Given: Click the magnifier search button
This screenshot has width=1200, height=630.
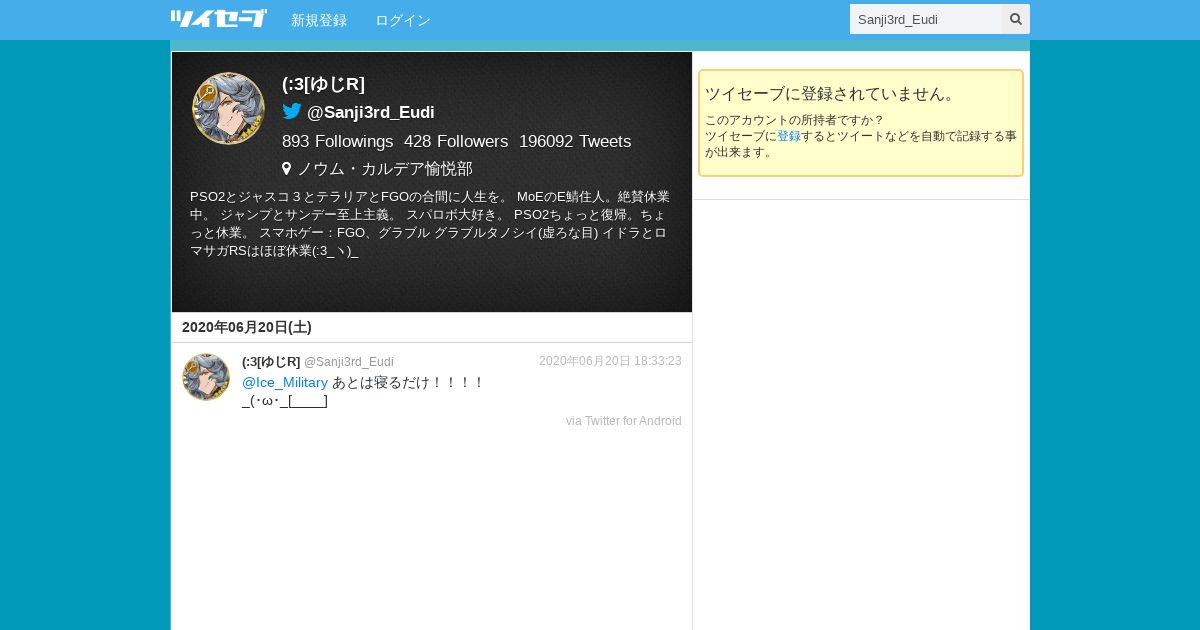Looking at the screenshot, I should [1016, 19].
